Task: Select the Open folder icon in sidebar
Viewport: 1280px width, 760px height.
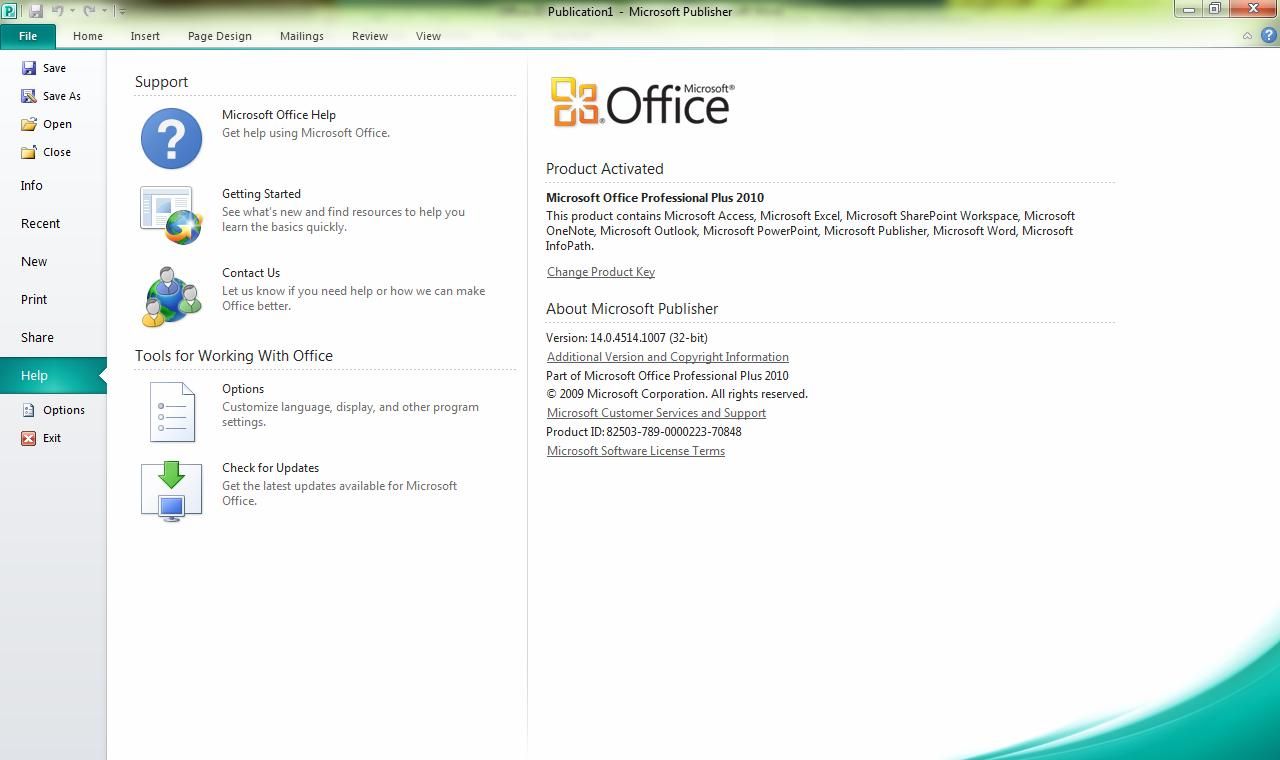Action: pos(28,123)
